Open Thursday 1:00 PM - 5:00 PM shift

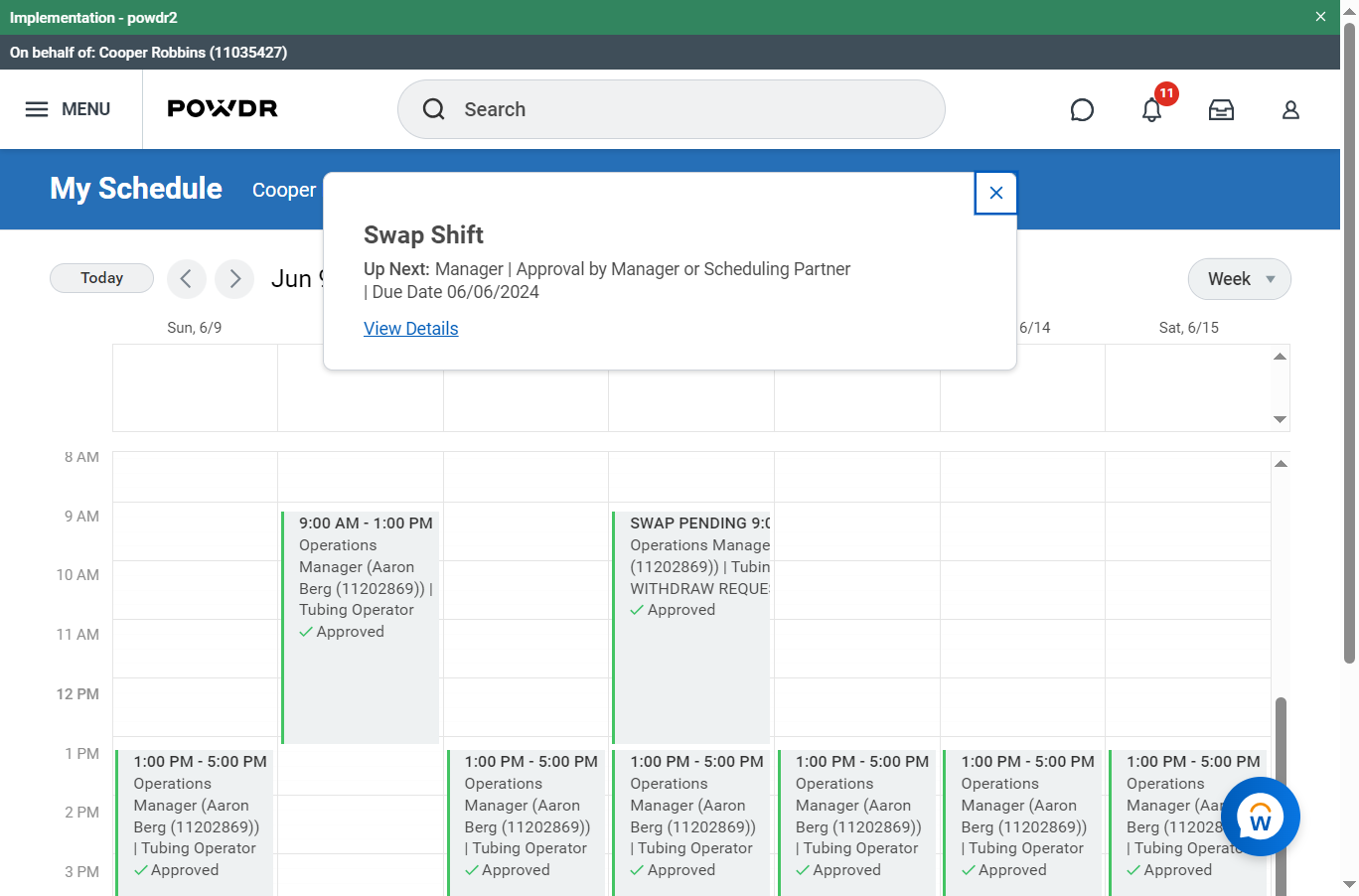point(857,822)
